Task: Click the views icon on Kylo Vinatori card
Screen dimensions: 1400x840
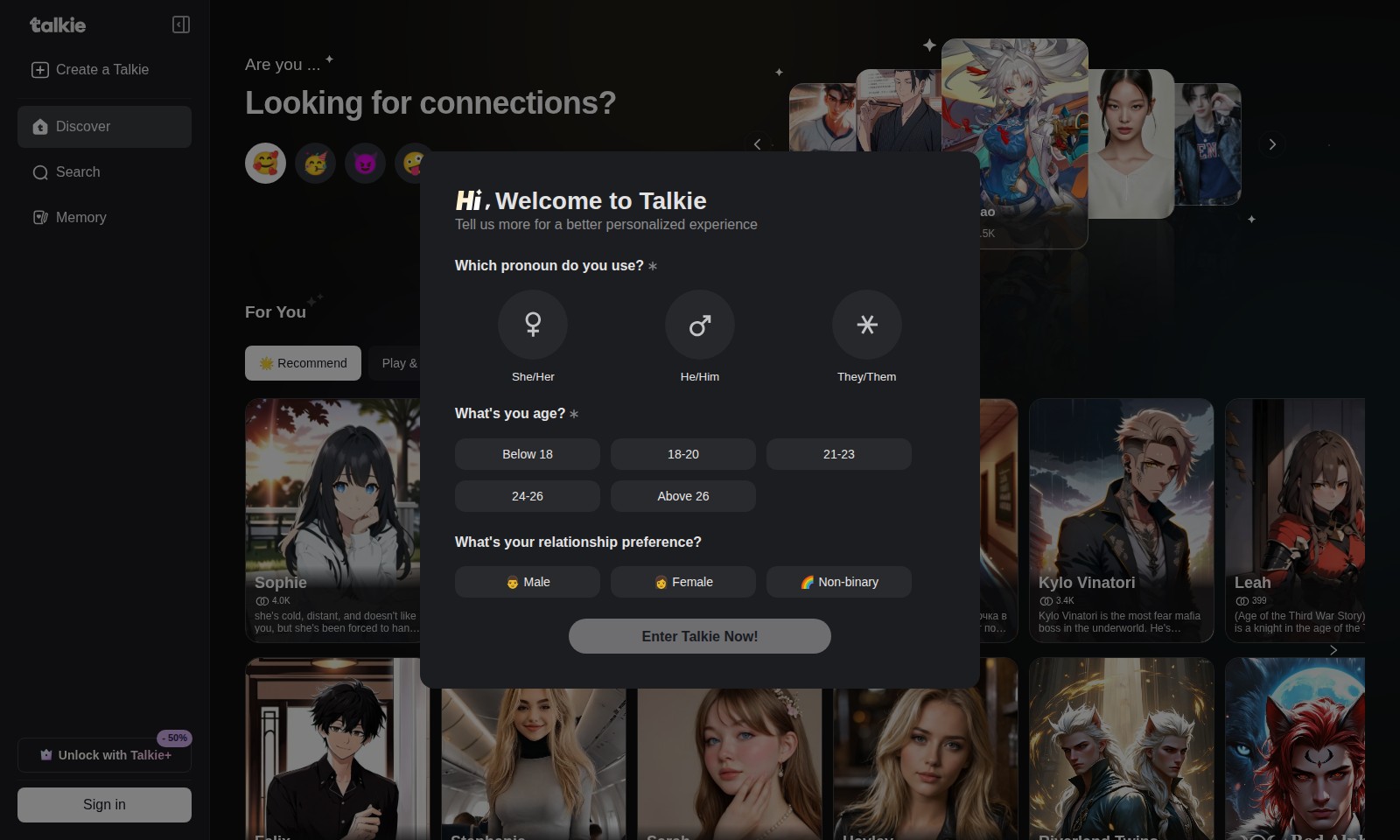Action: click(1046, 601)
